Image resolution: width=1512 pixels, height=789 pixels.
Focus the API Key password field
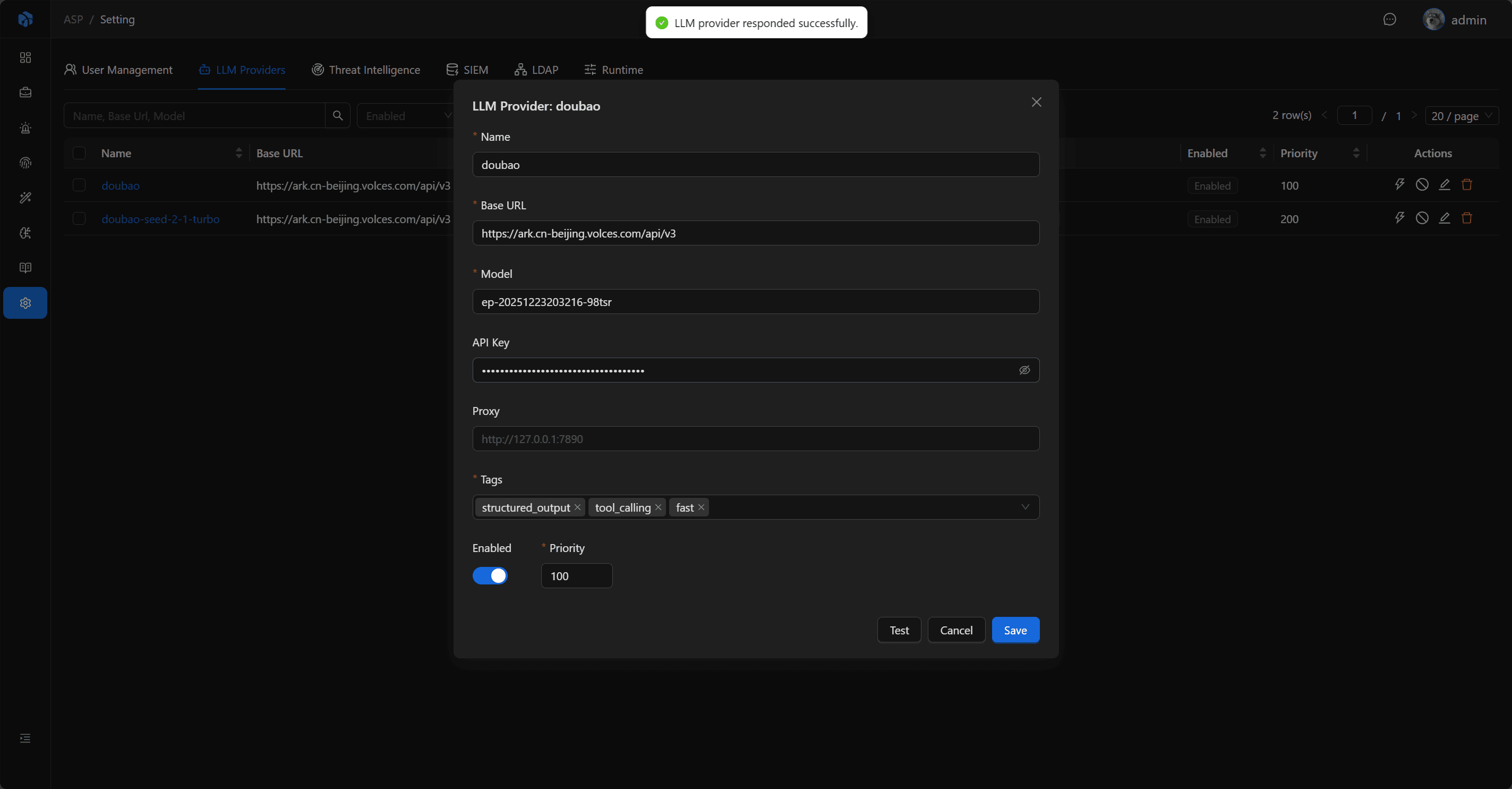pyautogui.click(x=755, y=370)
